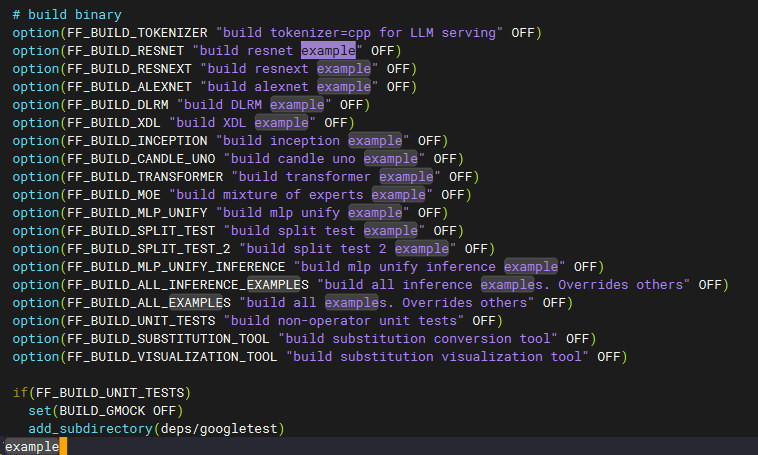The height and width of the screenshot is (455, 758).
Task: Click FF_BUILD_TOKENIZER option name
Action: [x=137, y=32]
